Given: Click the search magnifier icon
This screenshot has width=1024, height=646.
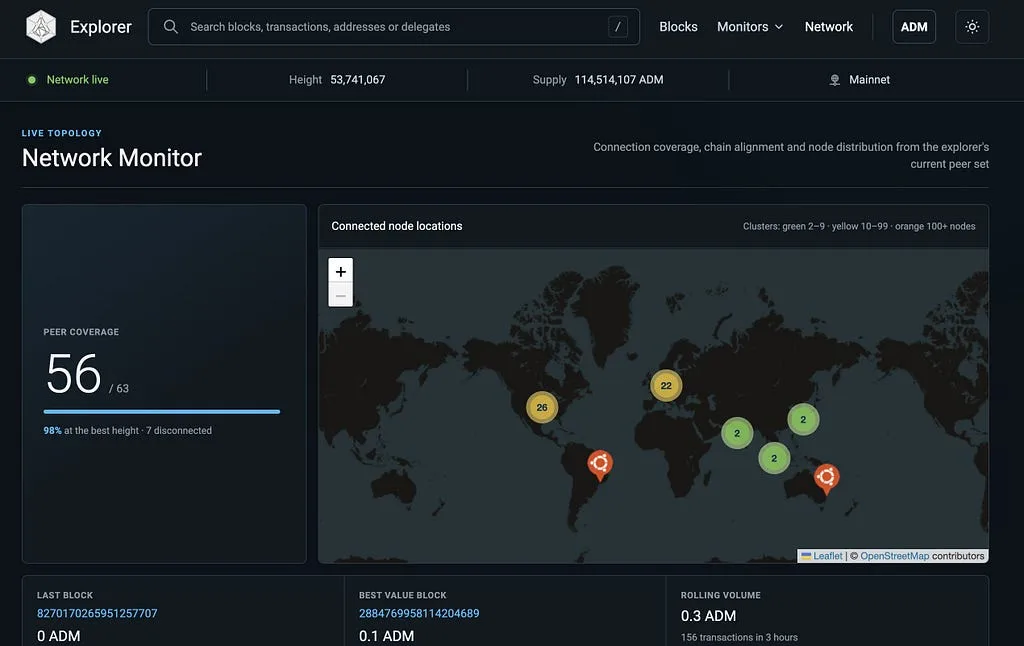Looking at the screenshot, I should click(x=170, y=27).
